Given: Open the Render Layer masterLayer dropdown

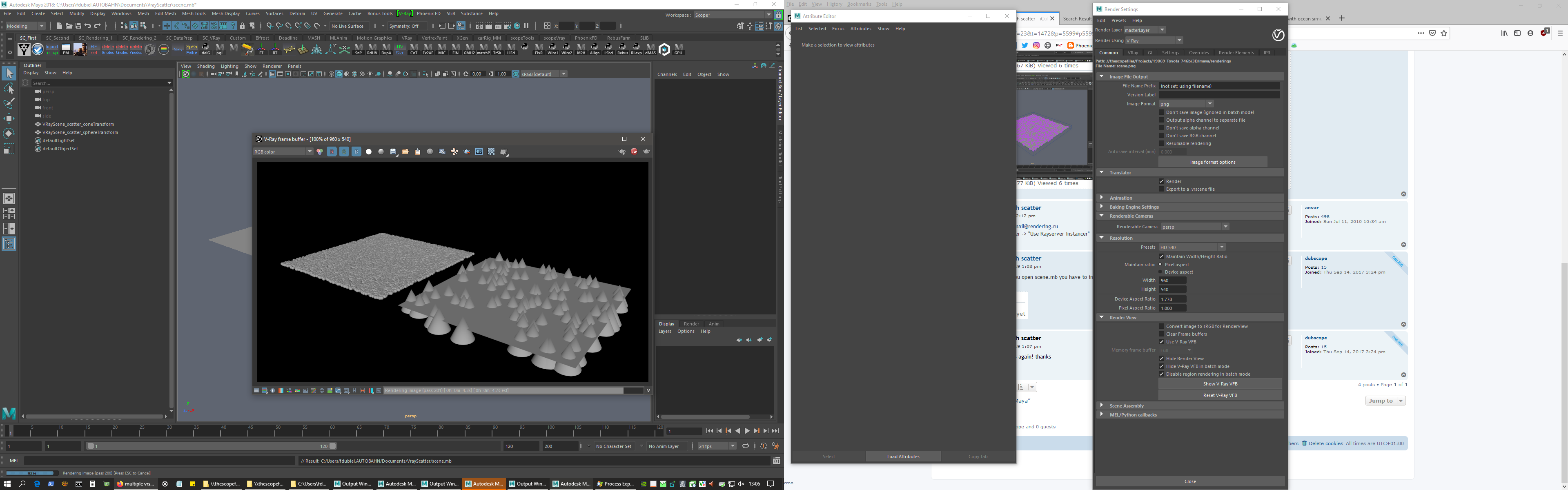Looking at the screenshot, I should [x=1145, y=29].
